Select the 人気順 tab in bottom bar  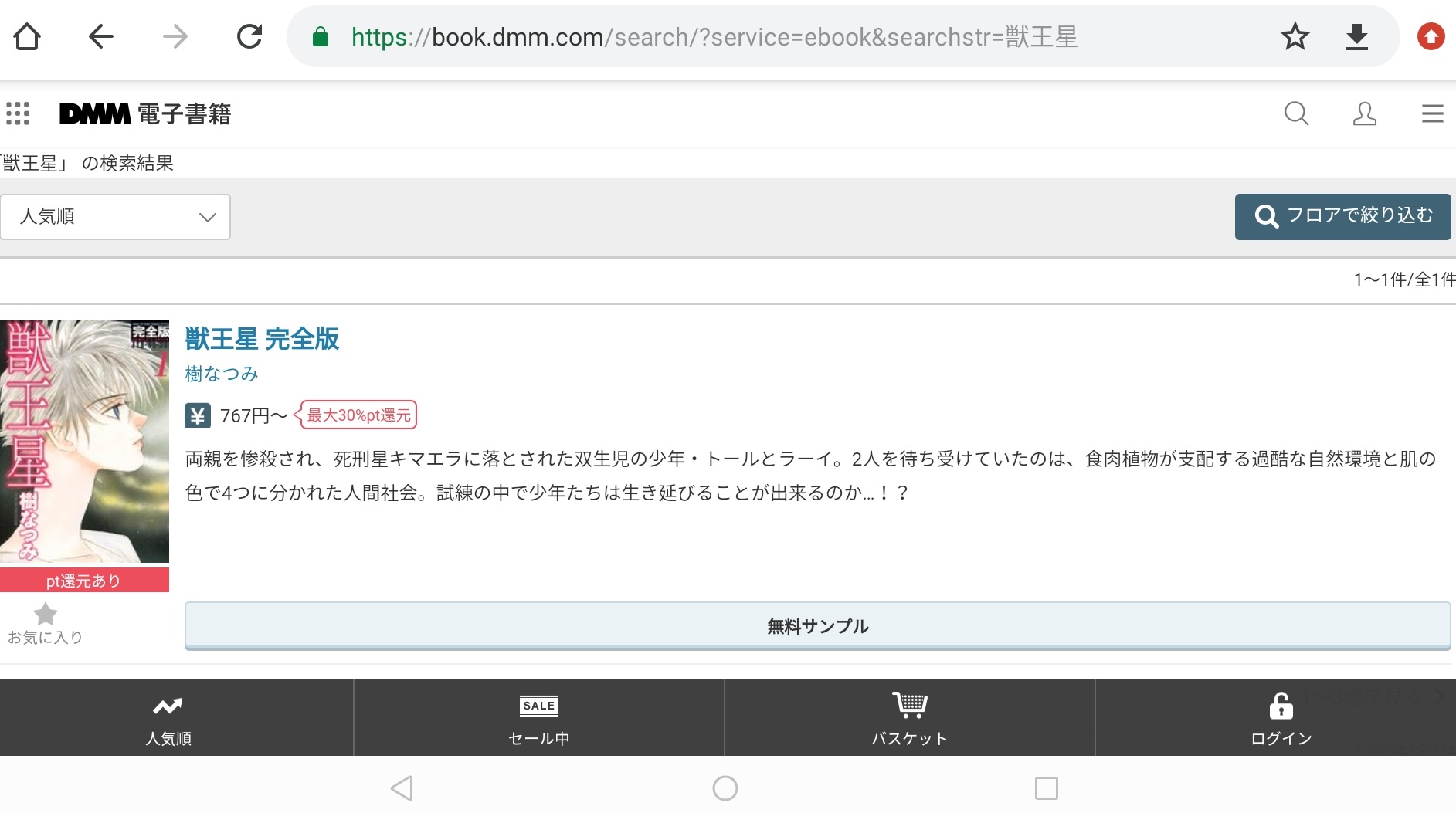[x=168, y=718]
